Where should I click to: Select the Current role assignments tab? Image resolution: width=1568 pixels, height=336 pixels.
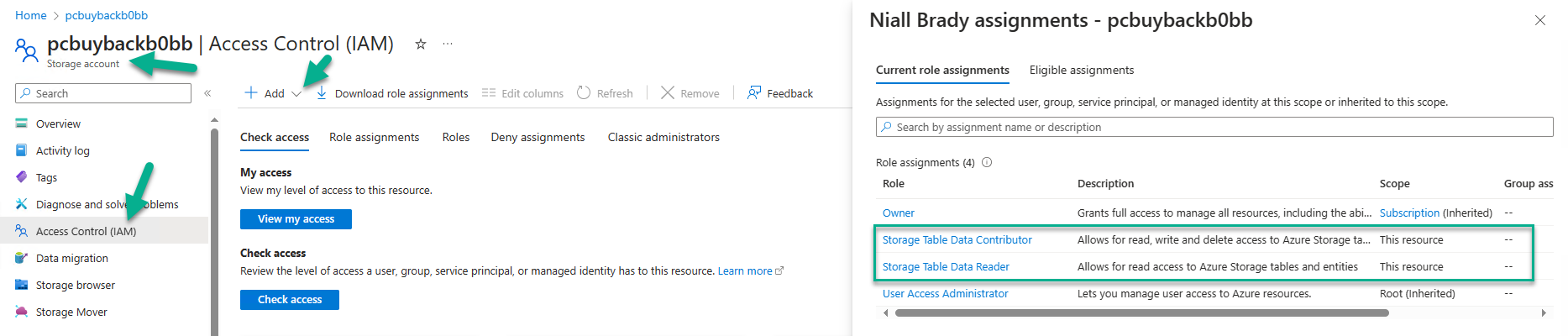click(942, 70)
